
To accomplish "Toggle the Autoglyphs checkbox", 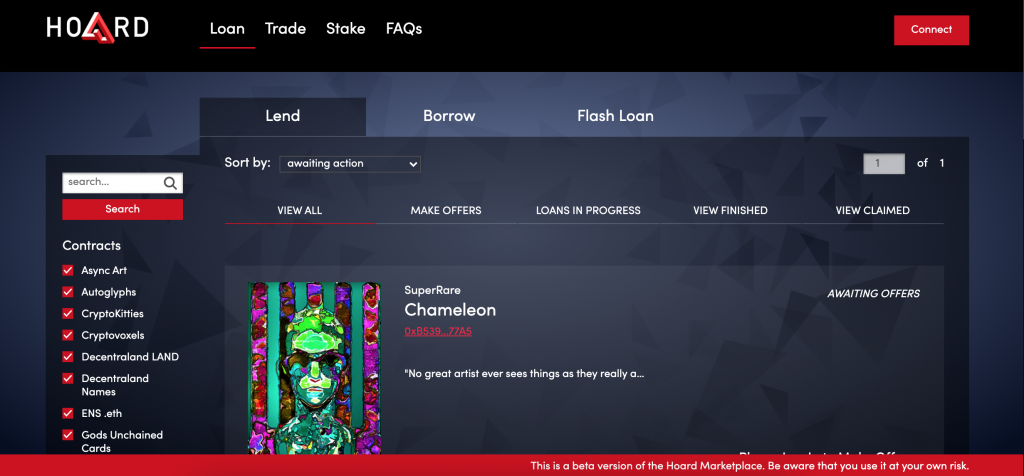I will tap(67, 292).
